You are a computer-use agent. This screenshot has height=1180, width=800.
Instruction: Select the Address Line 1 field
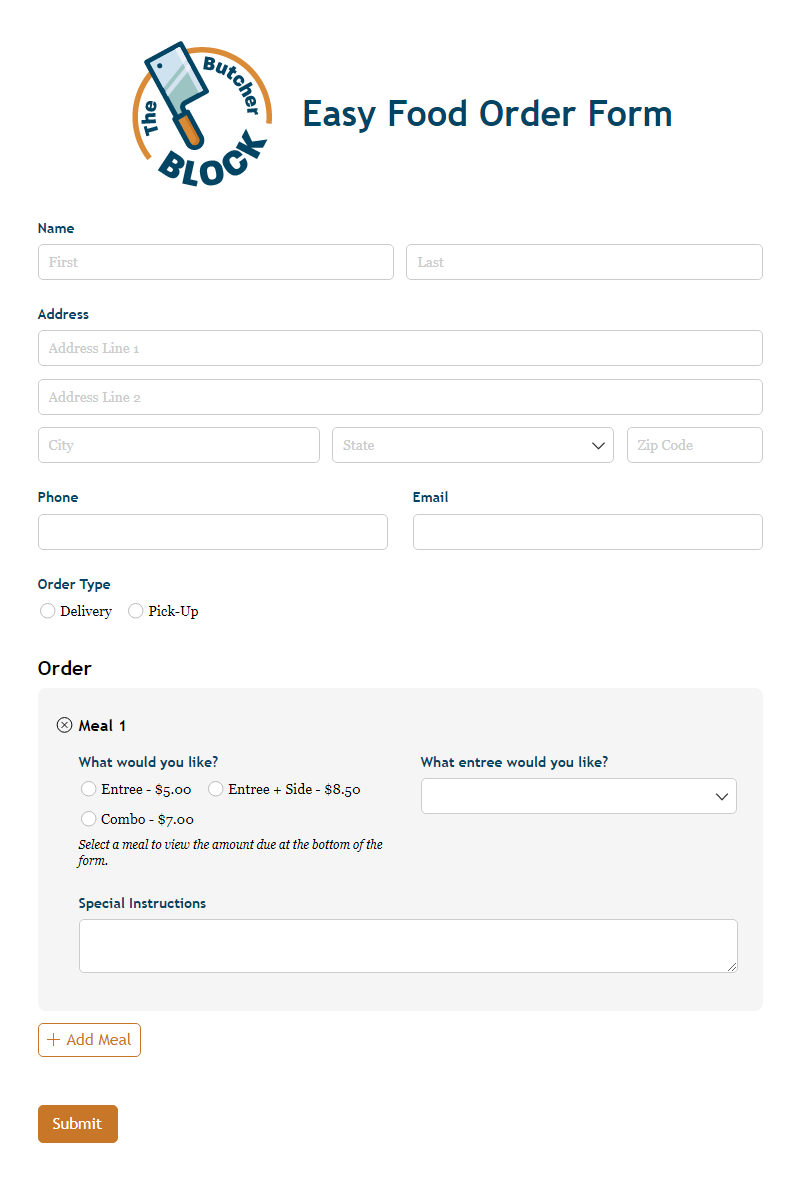400,348
